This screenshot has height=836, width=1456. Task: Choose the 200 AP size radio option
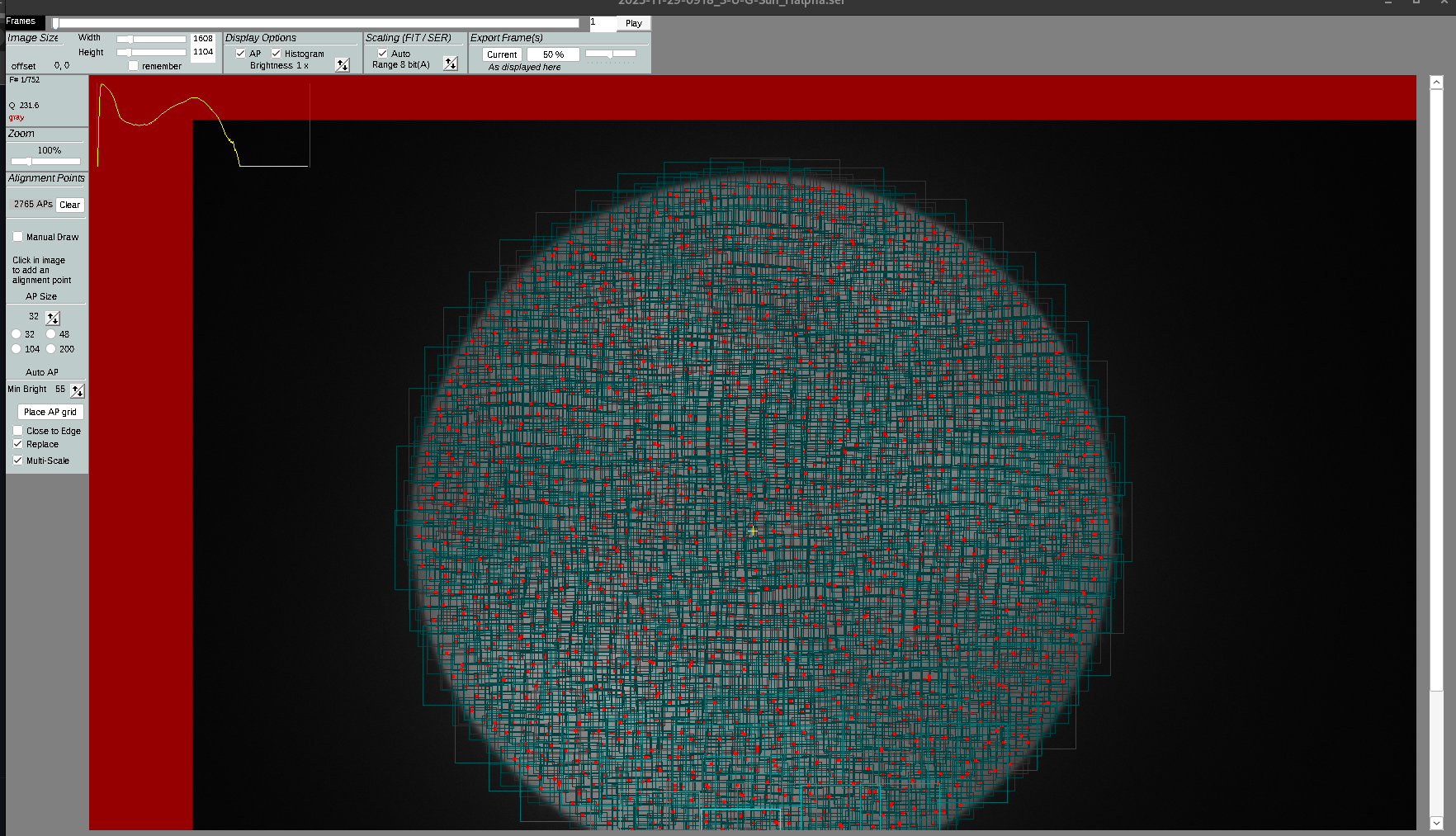tap(51, 349)
